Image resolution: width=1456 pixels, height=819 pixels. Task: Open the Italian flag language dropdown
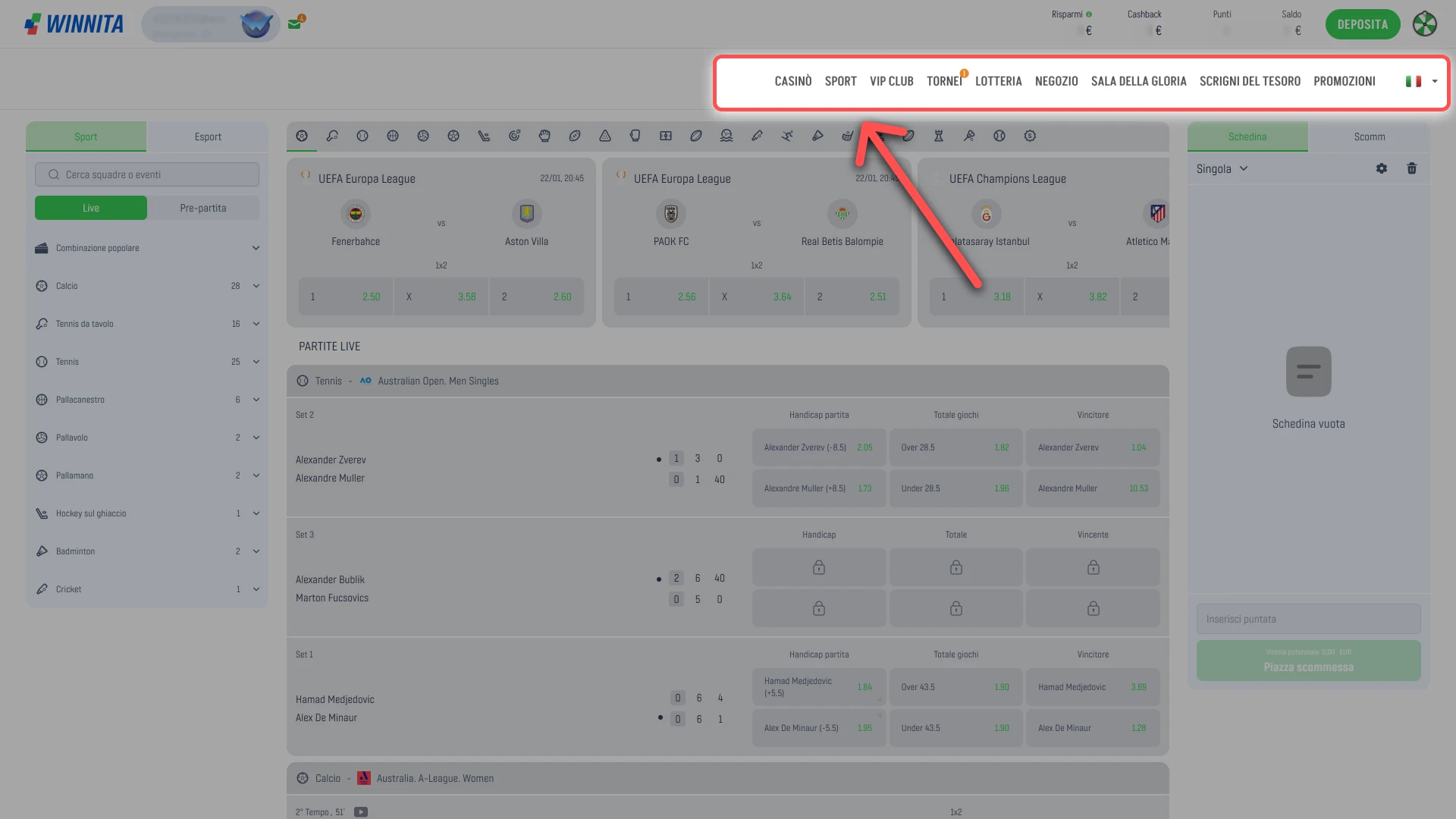pyautogui.click(x=1421, y=81)
